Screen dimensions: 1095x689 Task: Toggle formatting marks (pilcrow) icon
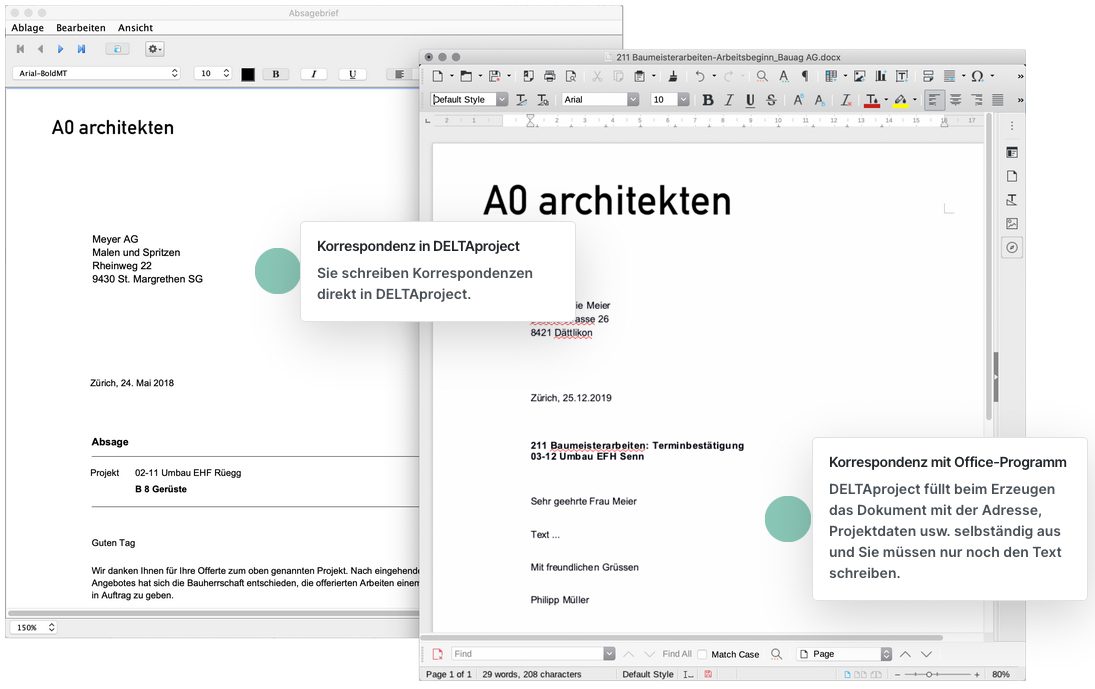pyautogui.click(x=805, y=76)
